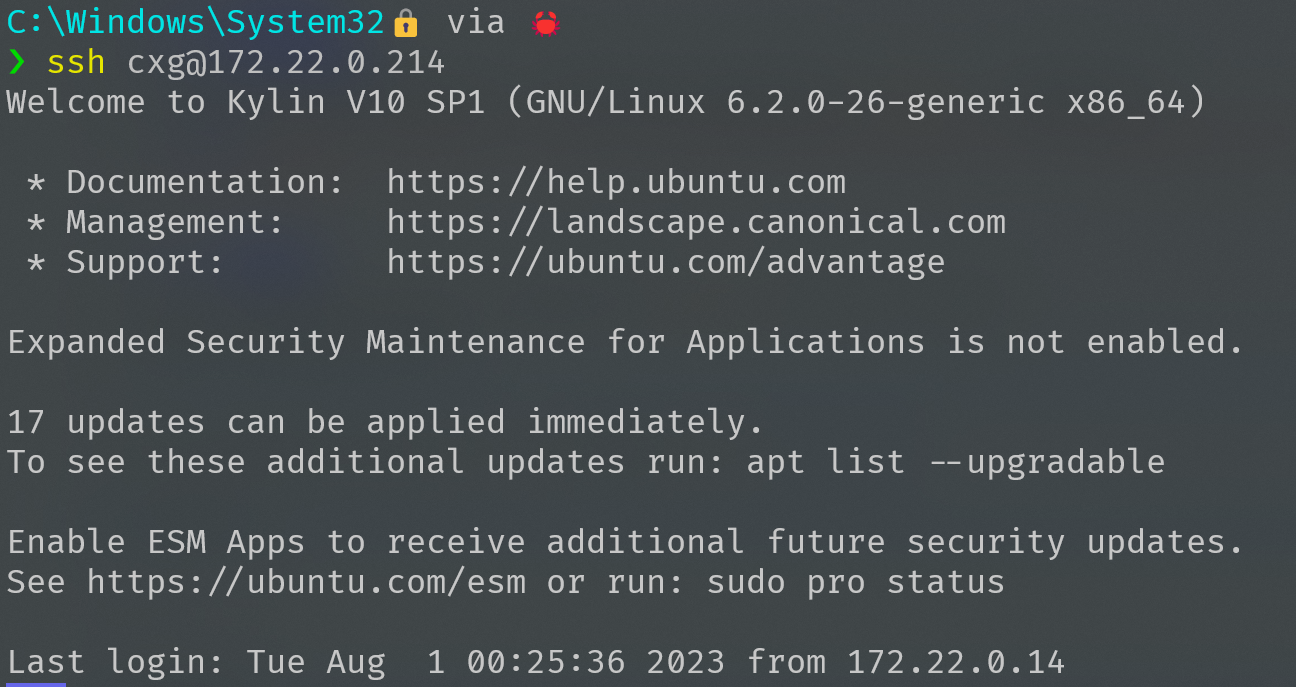Viewport: 1296px width, 687px height.
Task: Click the red crab Rust icon
Action: point(544,23)
